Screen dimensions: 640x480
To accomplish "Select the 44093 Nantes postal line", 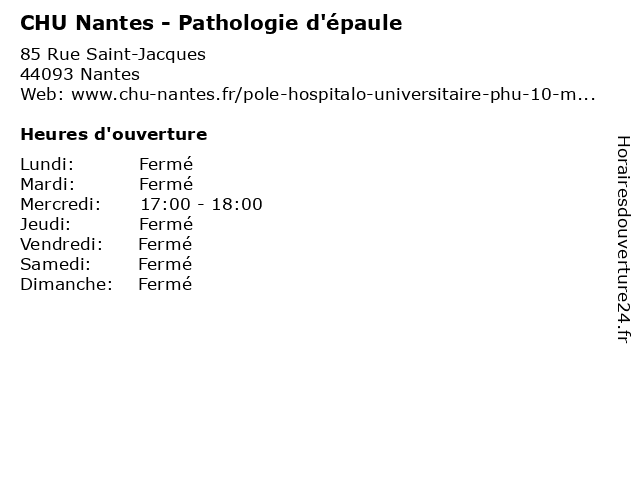I will pyautogui.click(x=80, y=74).
